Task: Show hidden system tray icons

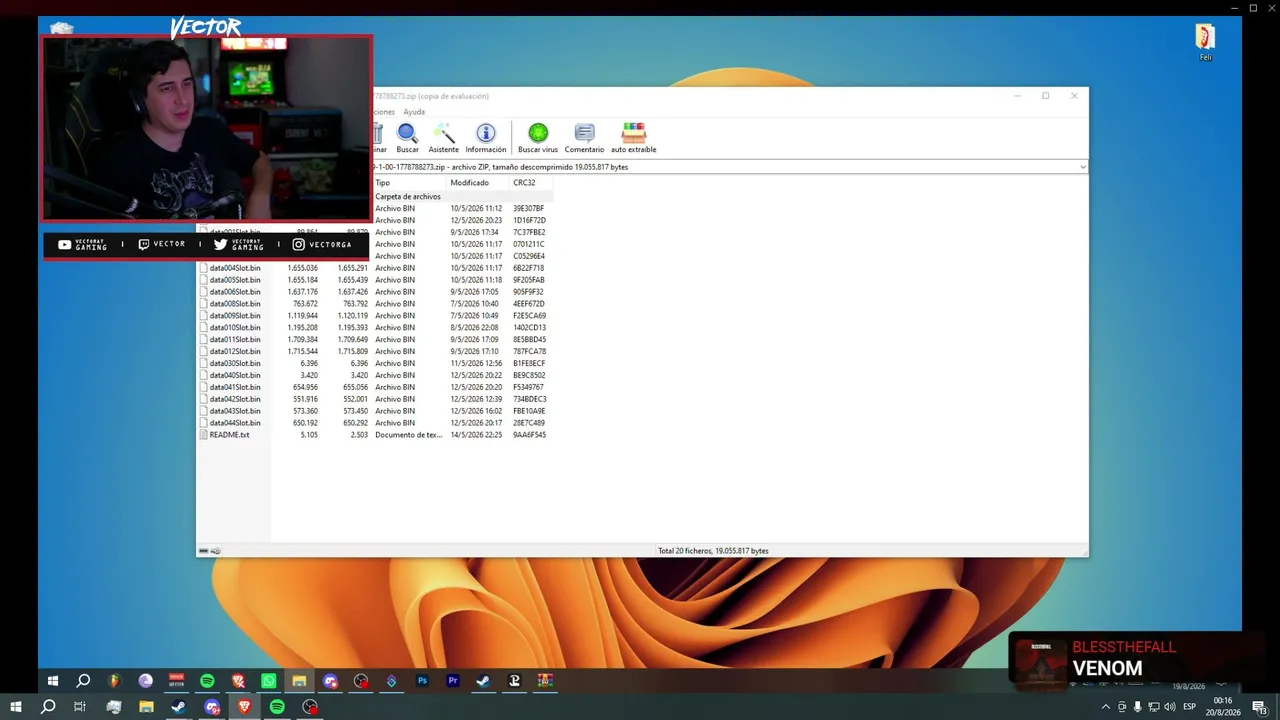Action: [1105, 707]
